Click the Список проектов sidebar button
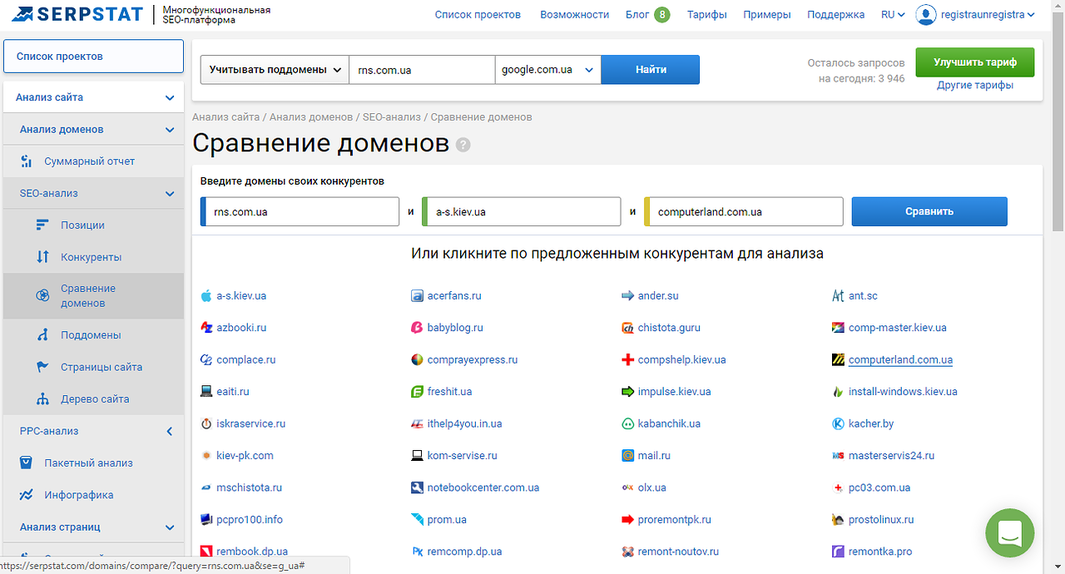 point(93,56)
